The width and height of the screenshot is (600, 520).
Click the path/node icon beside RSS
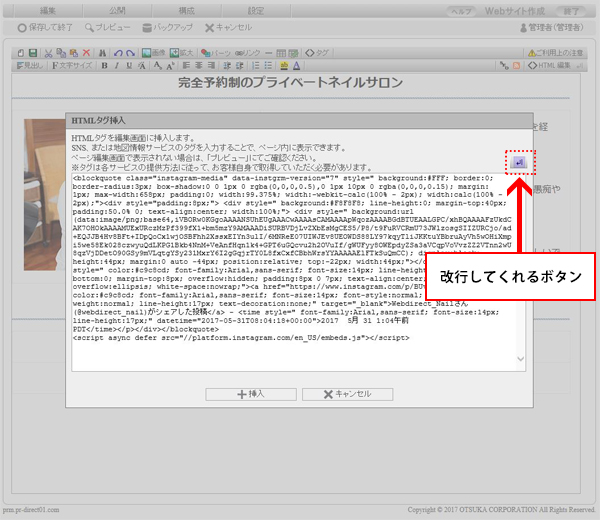point(504,65)
